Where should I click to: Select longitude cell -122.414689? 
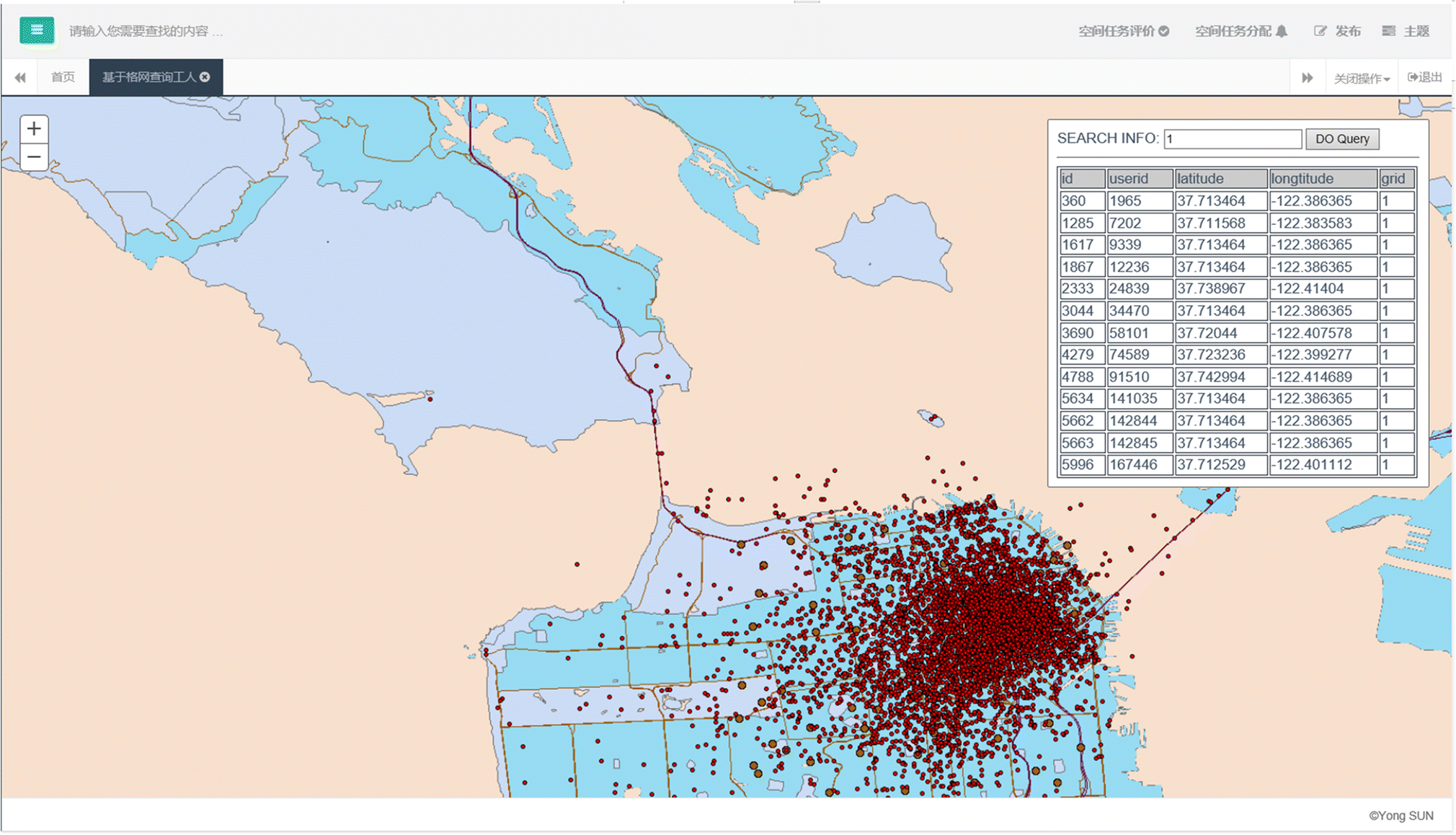click(x=1323, y=377)
